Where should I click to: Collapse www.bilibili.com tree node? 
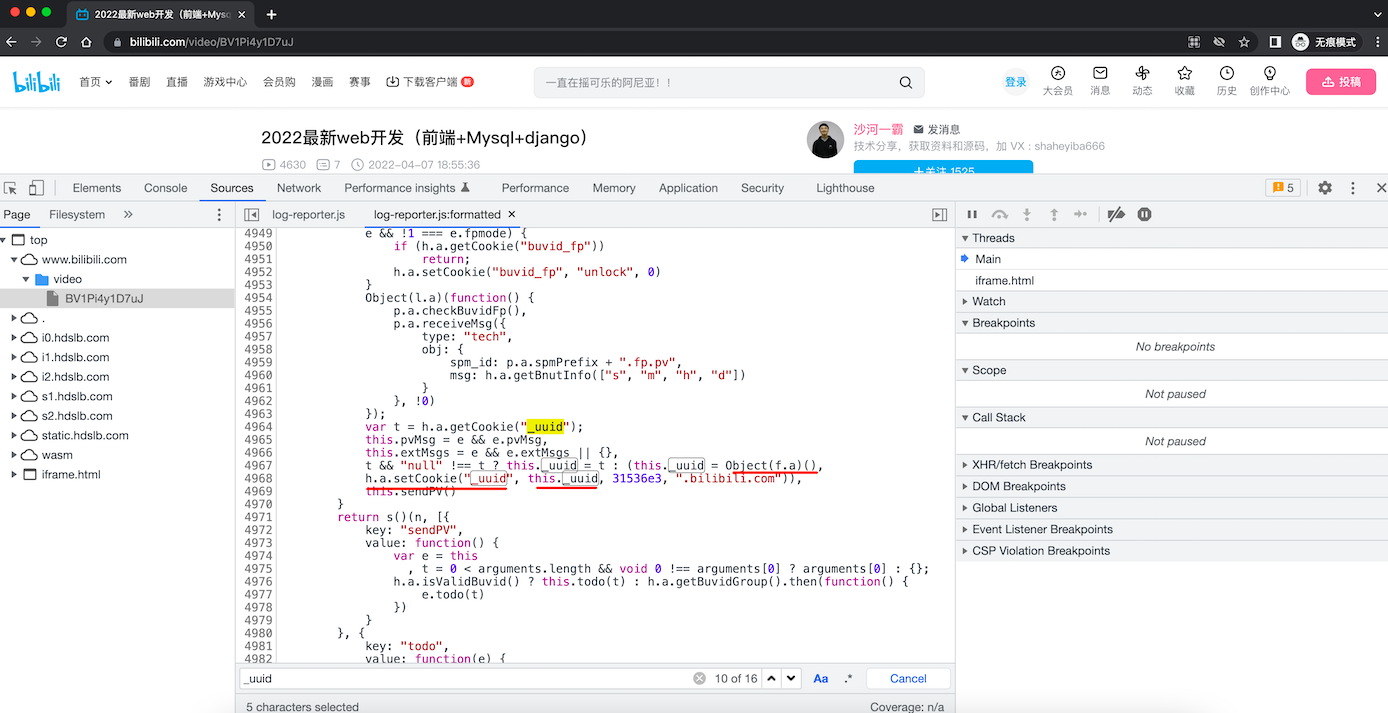15,260
